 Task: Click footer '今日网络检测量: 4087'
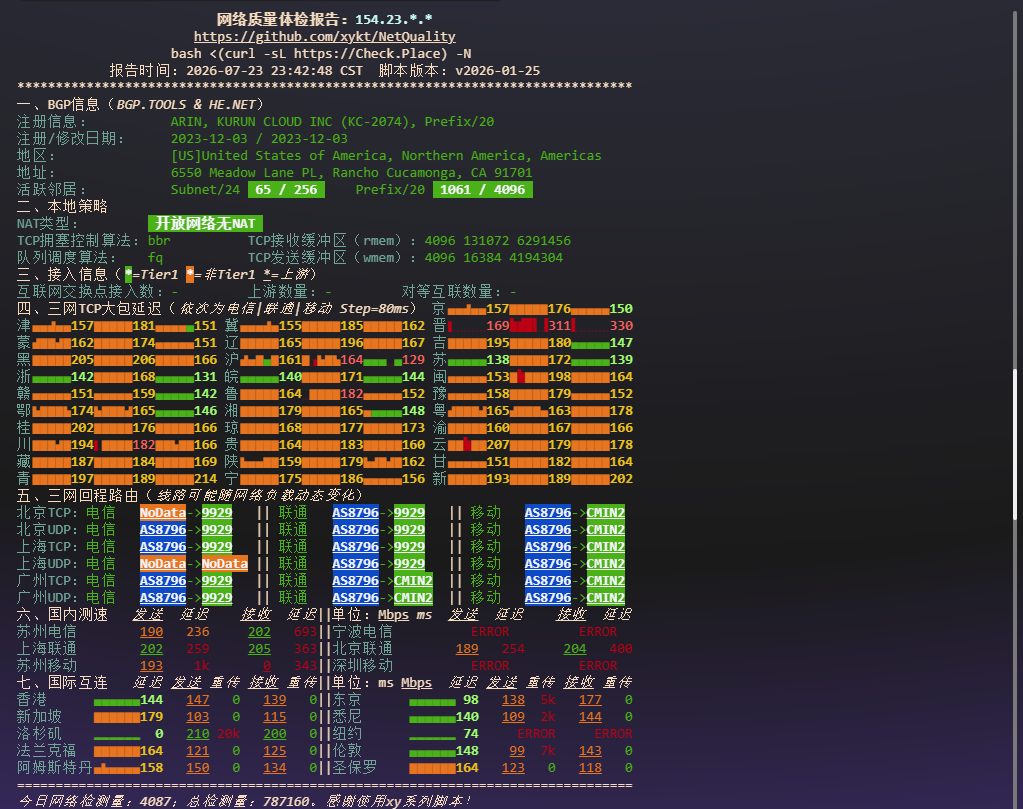tap(94, 801)
